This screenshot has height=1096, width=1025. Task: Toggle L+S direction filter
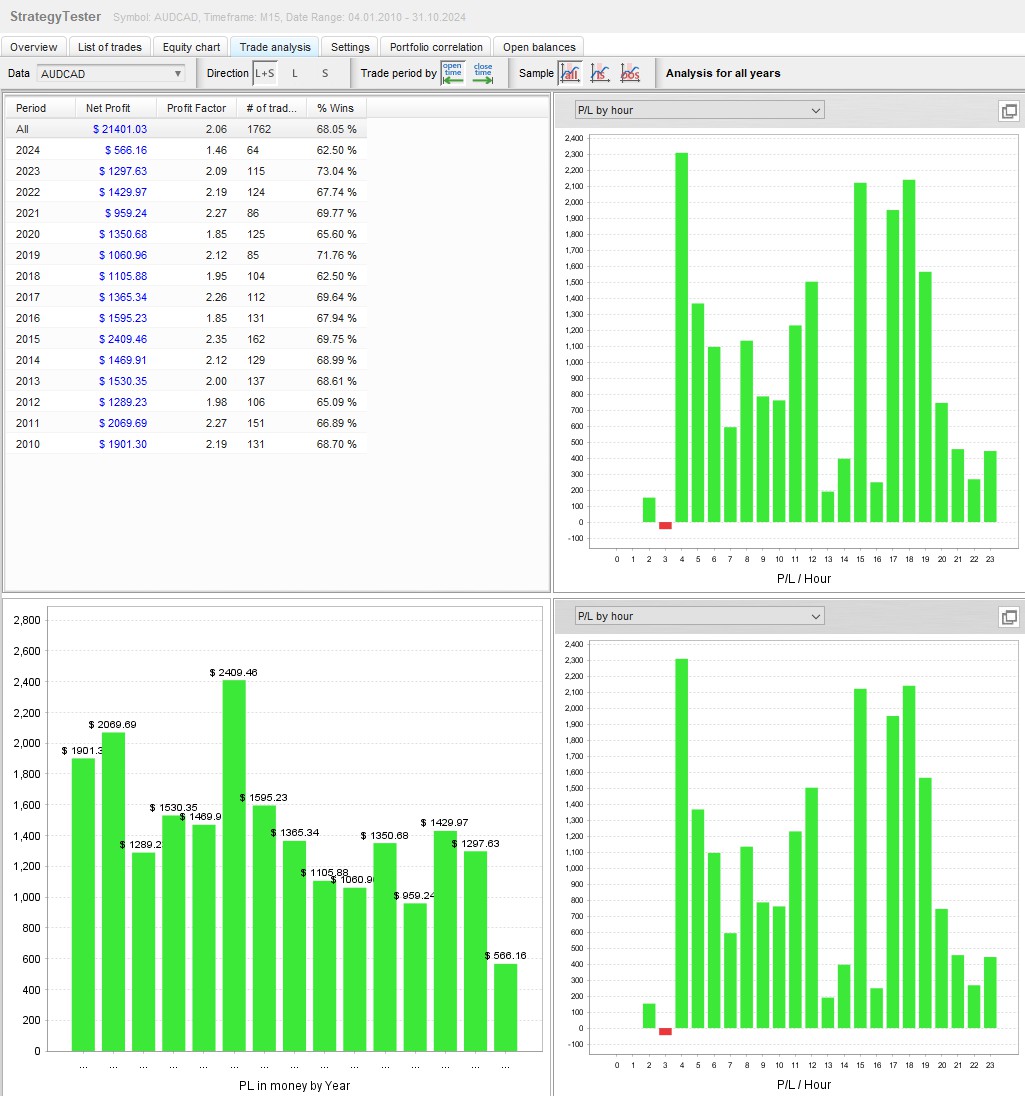265,73
